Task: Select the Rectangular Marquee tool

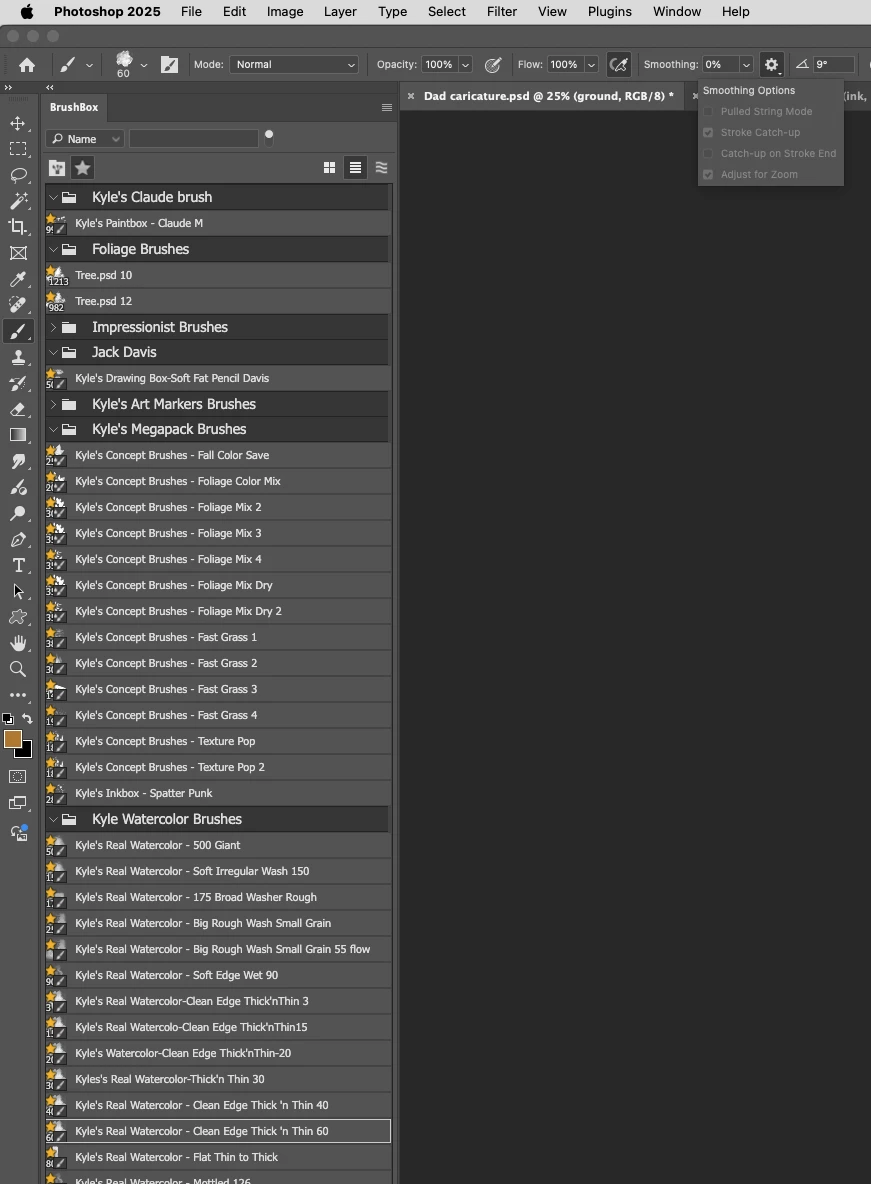Action: (x=18, y=149)
